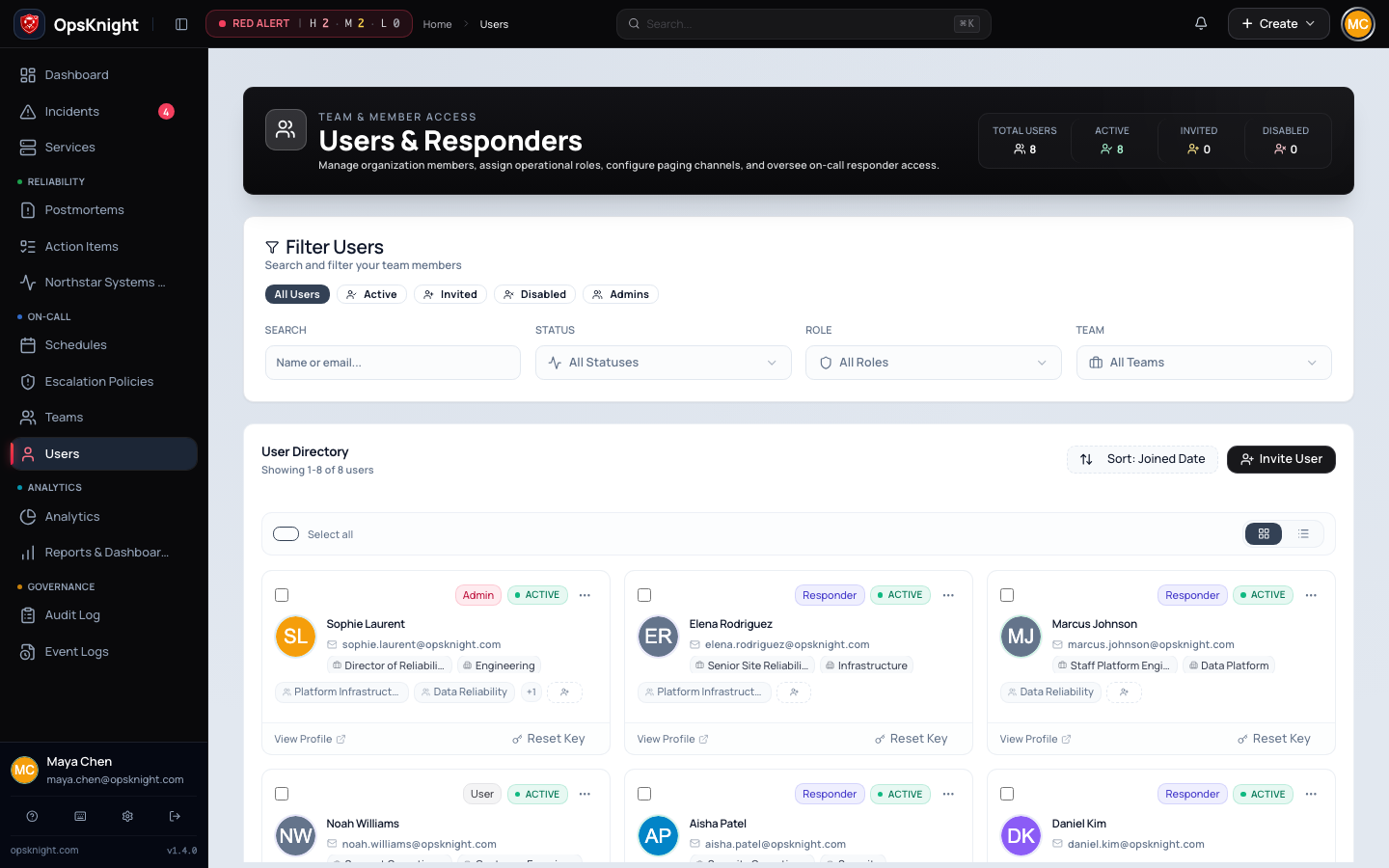Image resolution: width=1389 pixels, height=868 pixels.
Task: Open the help icon in sidebar footer
Action: pyautogui.click(x=32, y=816)
